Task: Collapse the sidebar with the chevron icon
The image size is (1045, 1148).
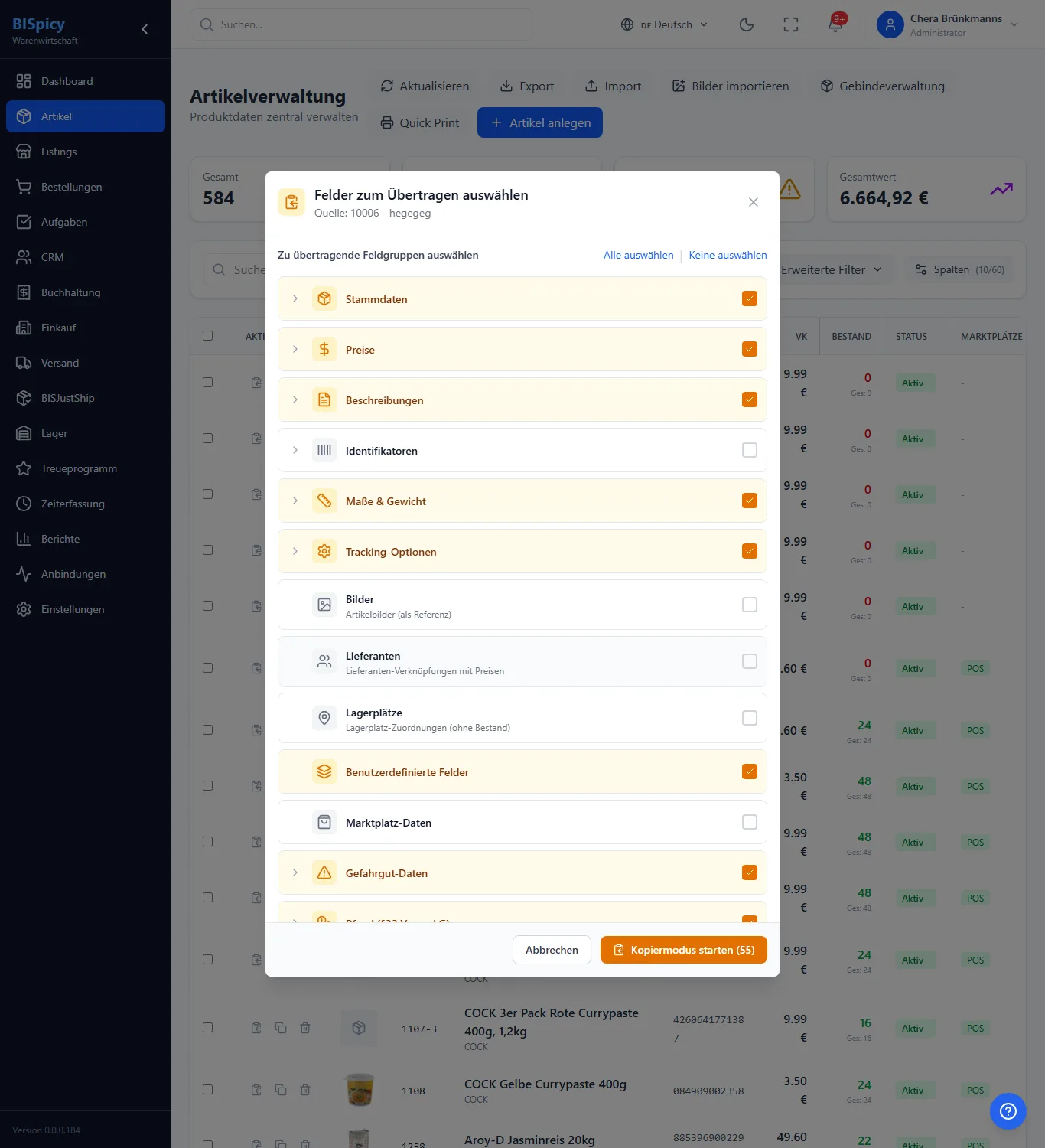Action: click(x=145, y=29)
